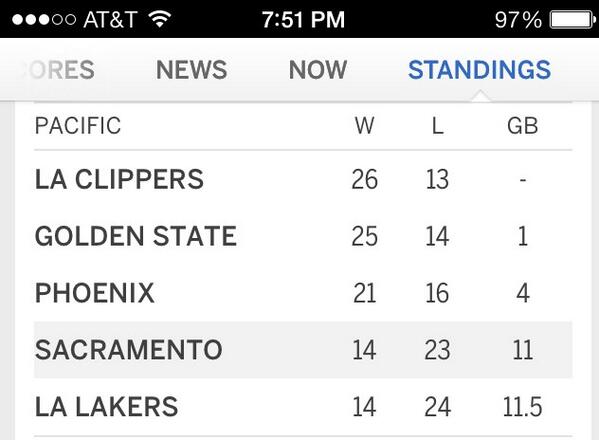Viewport: 599px width, 440px height.
Task: Tap the signal strength dots
Action: 44,19
